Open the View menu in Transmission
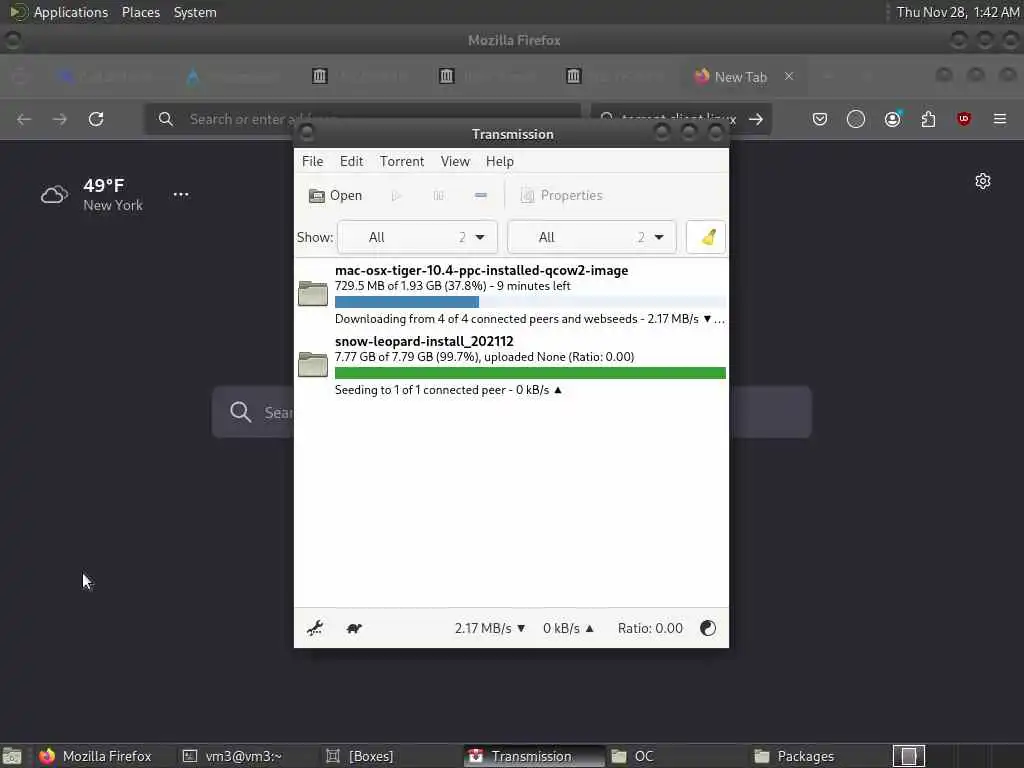 455,161
